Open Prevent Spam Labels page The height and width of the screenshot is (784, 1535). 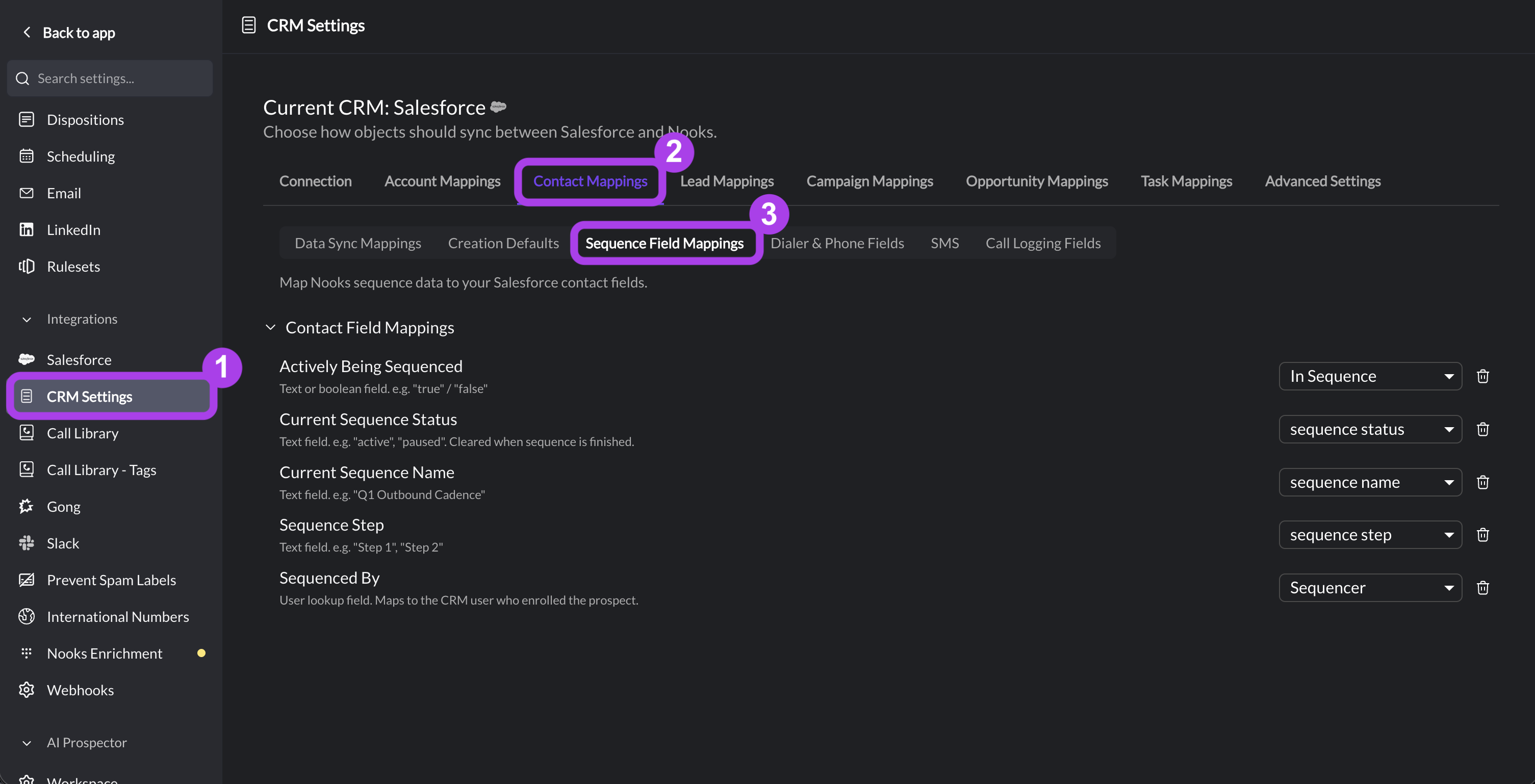tap(112, 580)
